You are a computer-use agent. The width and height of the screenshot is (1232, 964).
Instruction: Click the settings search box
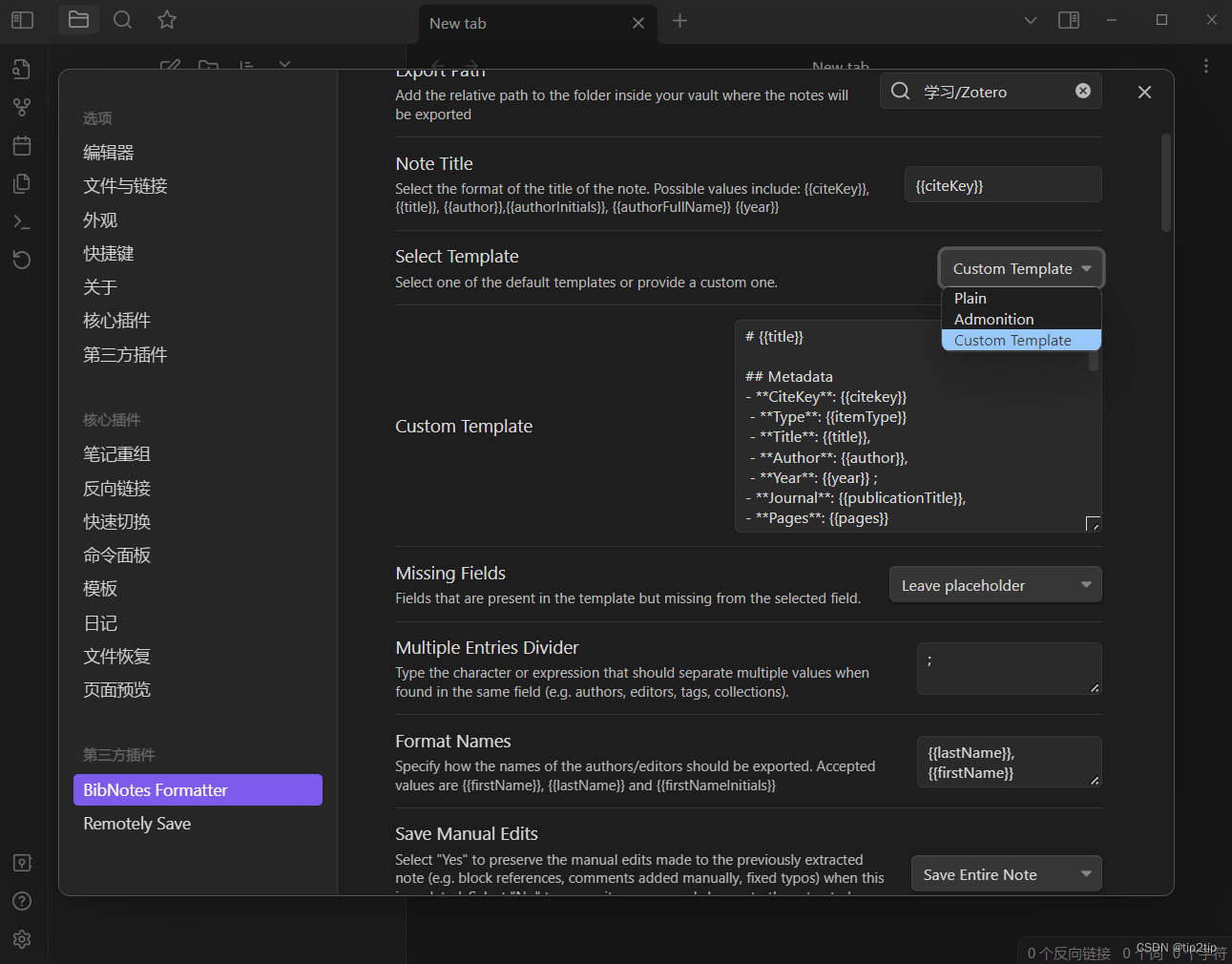point(991,91)
